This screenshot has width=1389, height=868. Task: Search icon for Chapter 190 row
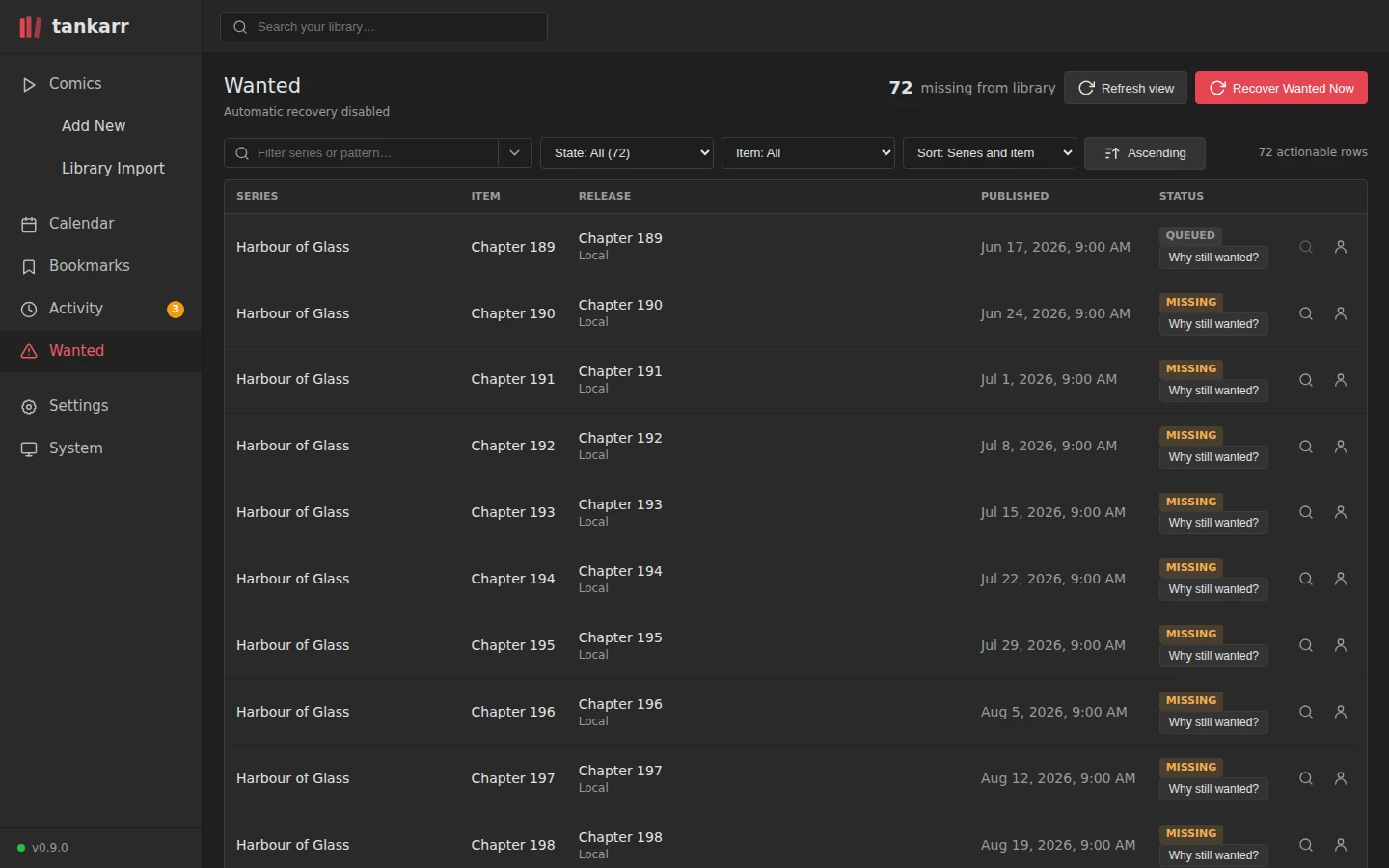coord(1306,313)
